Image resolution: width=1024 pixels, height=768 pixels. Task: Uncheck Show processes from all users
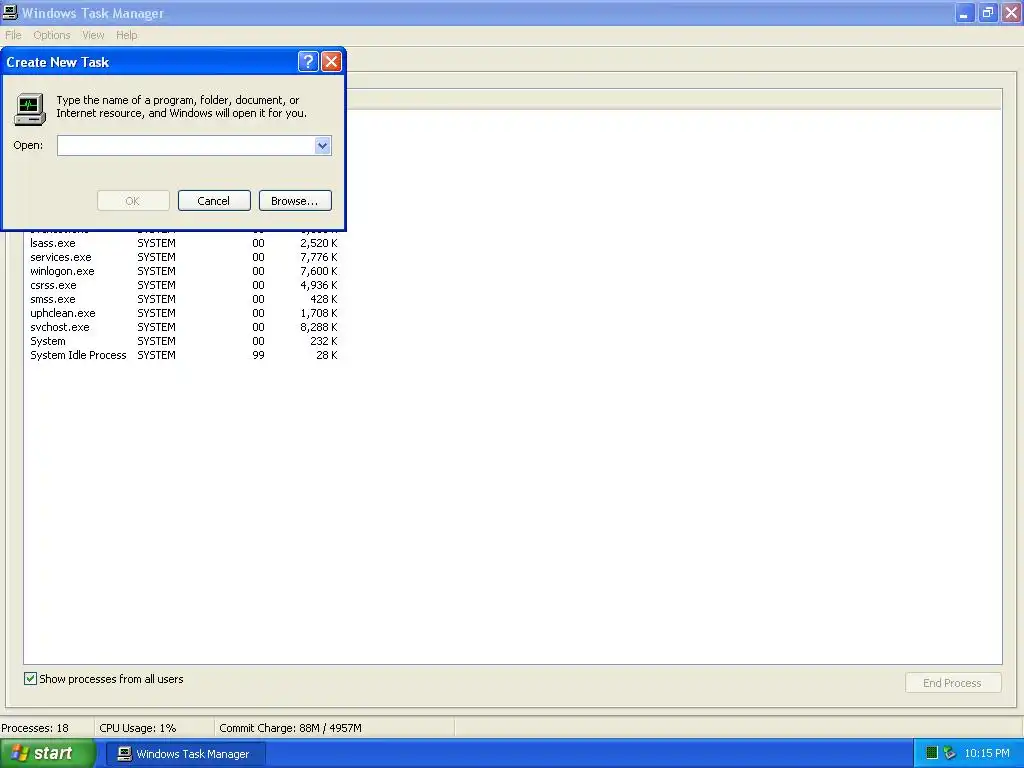pyautogui.click(x=31, y=679)
